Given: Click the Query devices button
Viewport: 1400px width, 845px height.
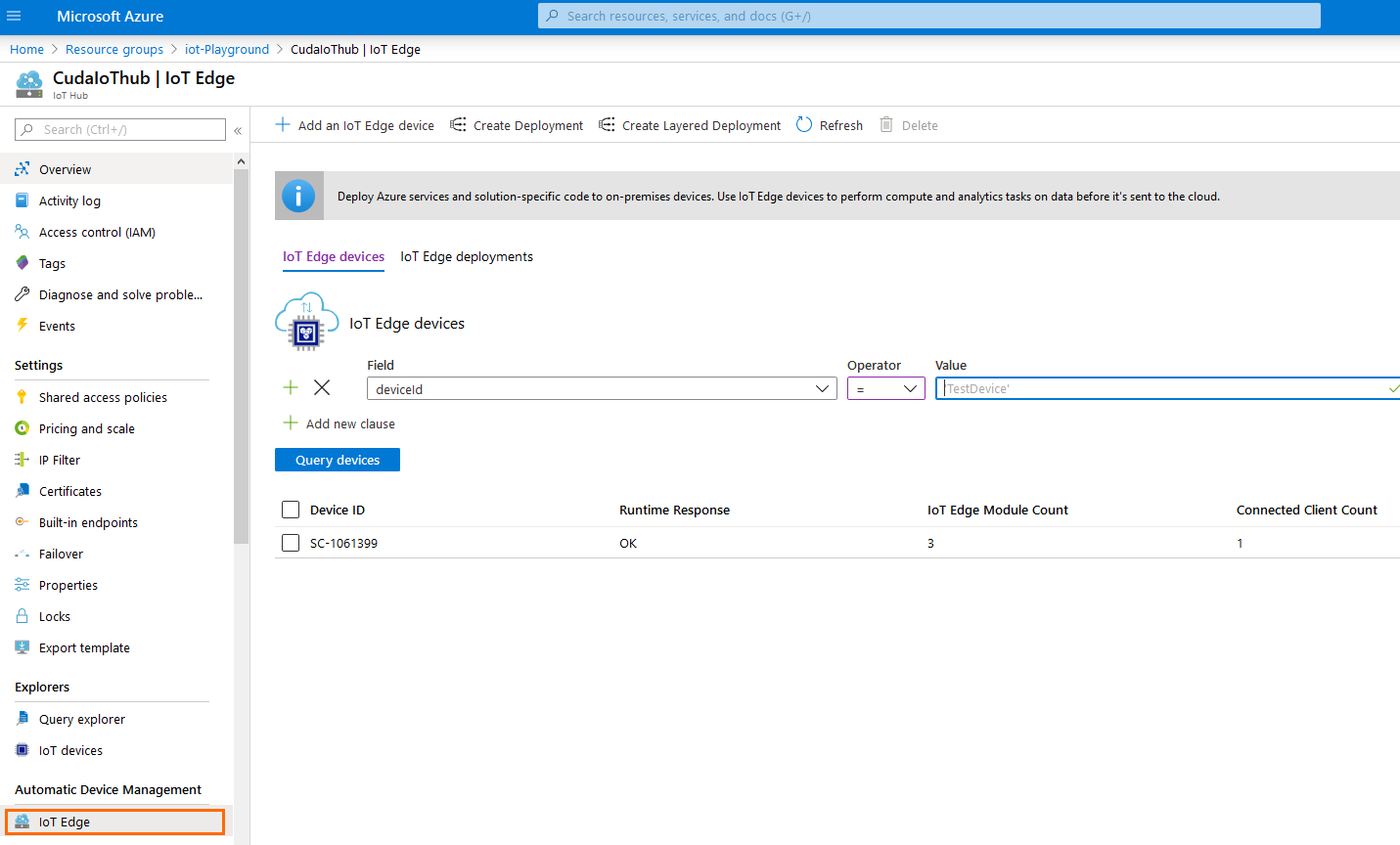Looking at the screenshot, I should point(338,460).
